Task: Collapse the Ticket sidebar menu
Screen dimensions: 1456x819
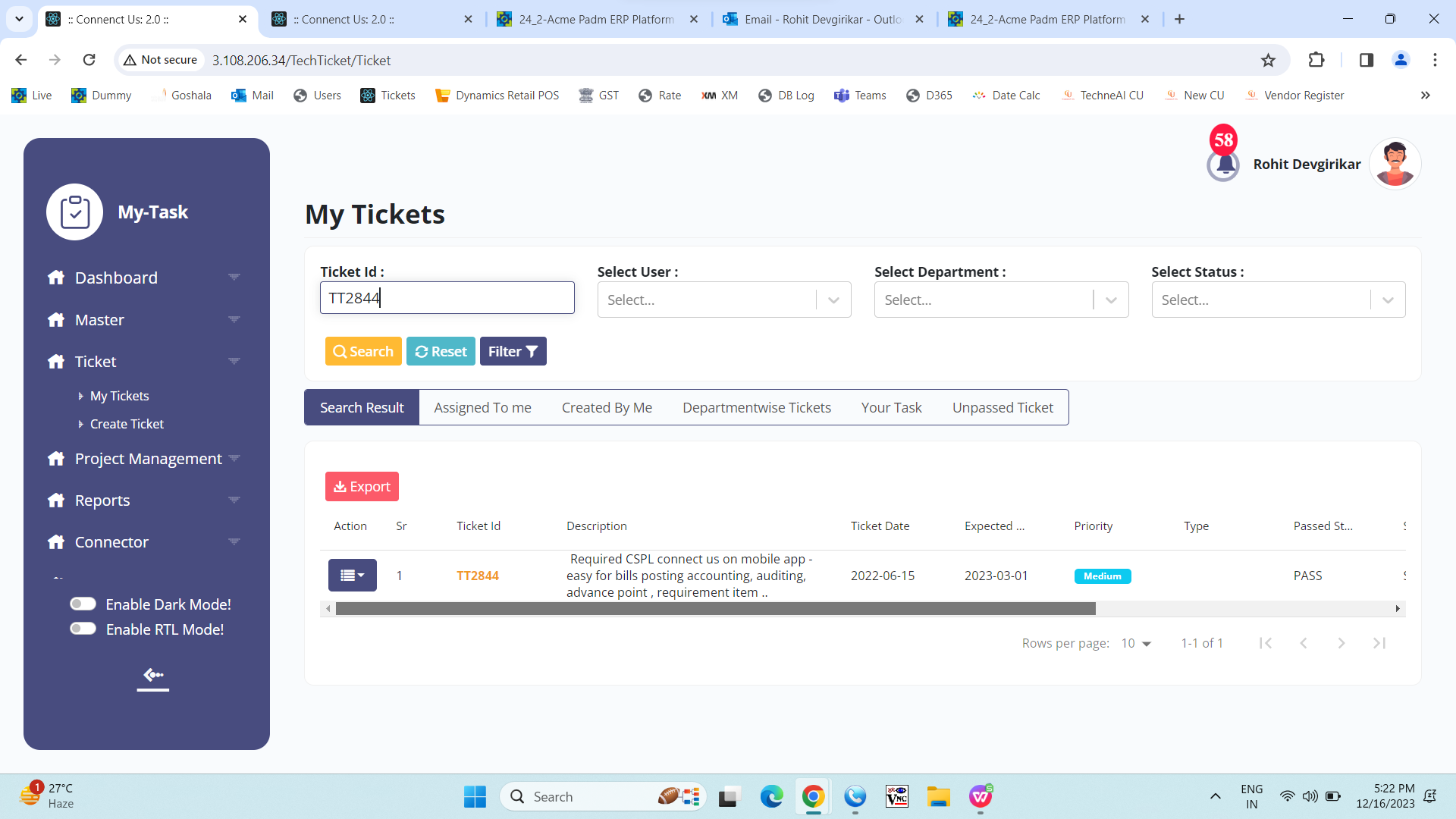Action: pos(143,362)
